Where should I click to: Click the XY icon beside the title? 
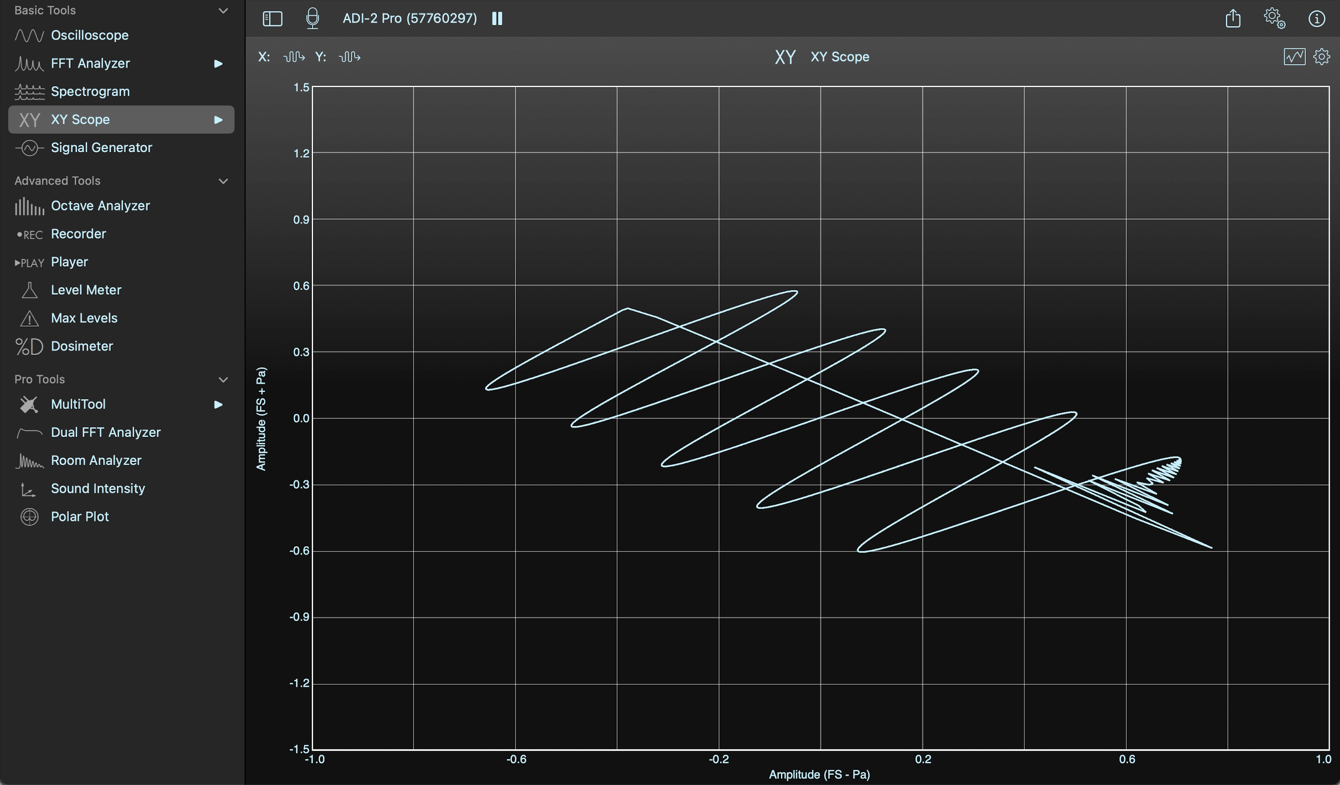785,57
